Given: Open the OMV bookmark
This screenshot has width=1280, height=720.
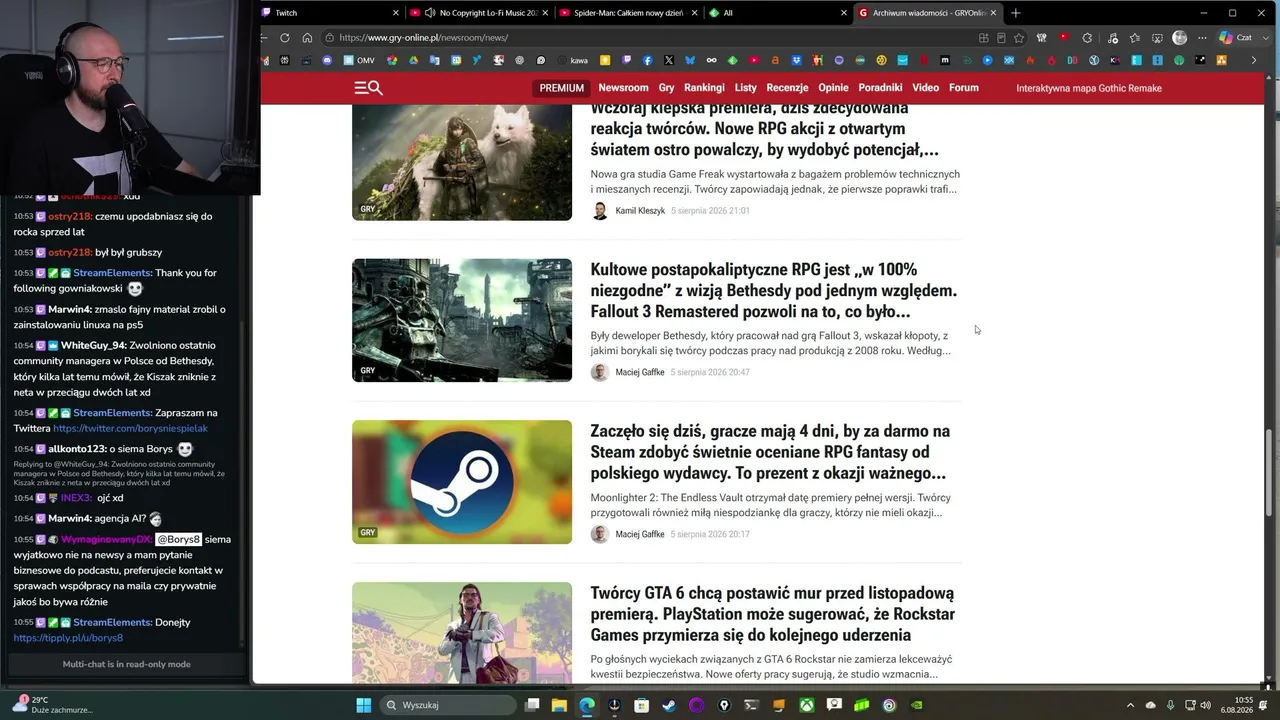Looking at the screenshot, I should click(359, 61).
